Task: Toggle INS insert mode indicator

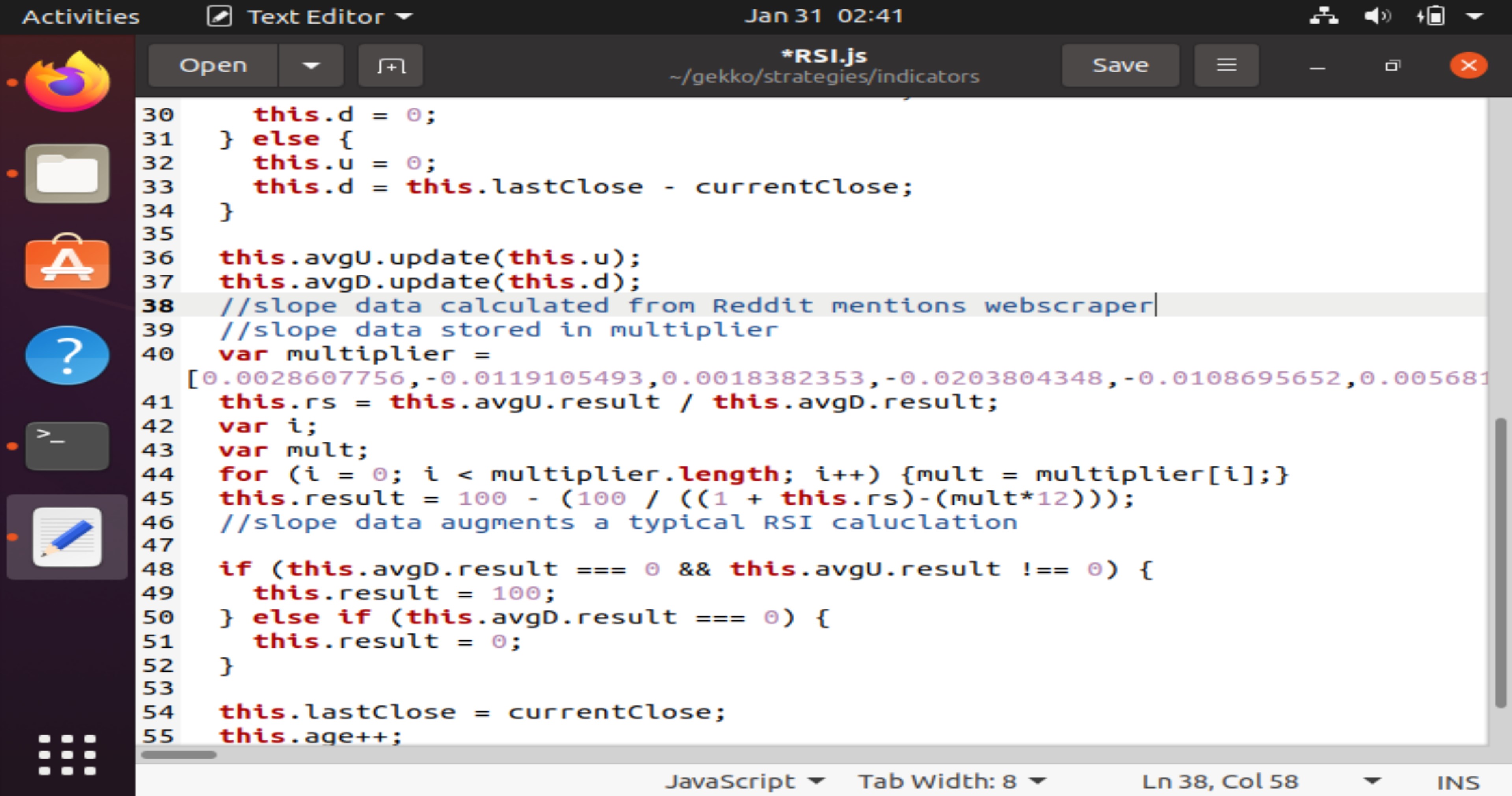Action: (x=1458, y=782)
